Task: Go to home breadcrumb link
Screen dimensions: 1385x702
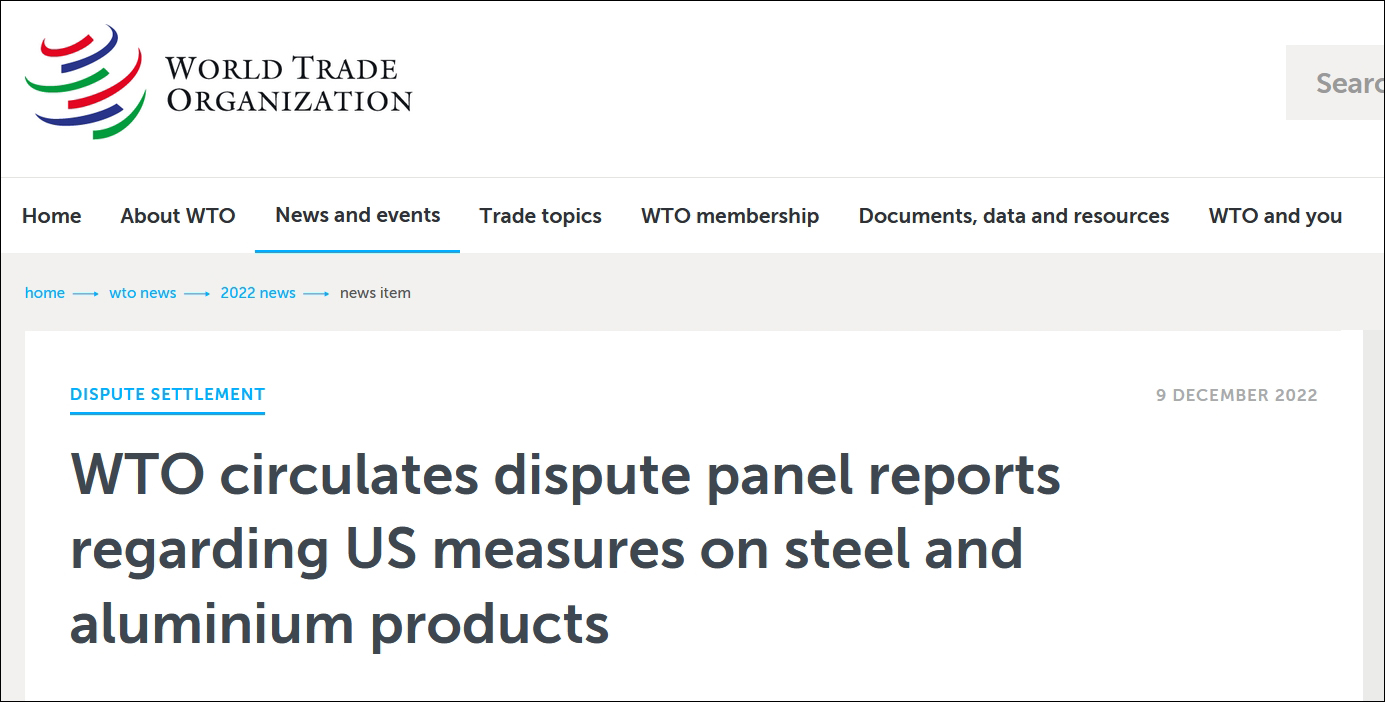Action: tap(45, 293)
